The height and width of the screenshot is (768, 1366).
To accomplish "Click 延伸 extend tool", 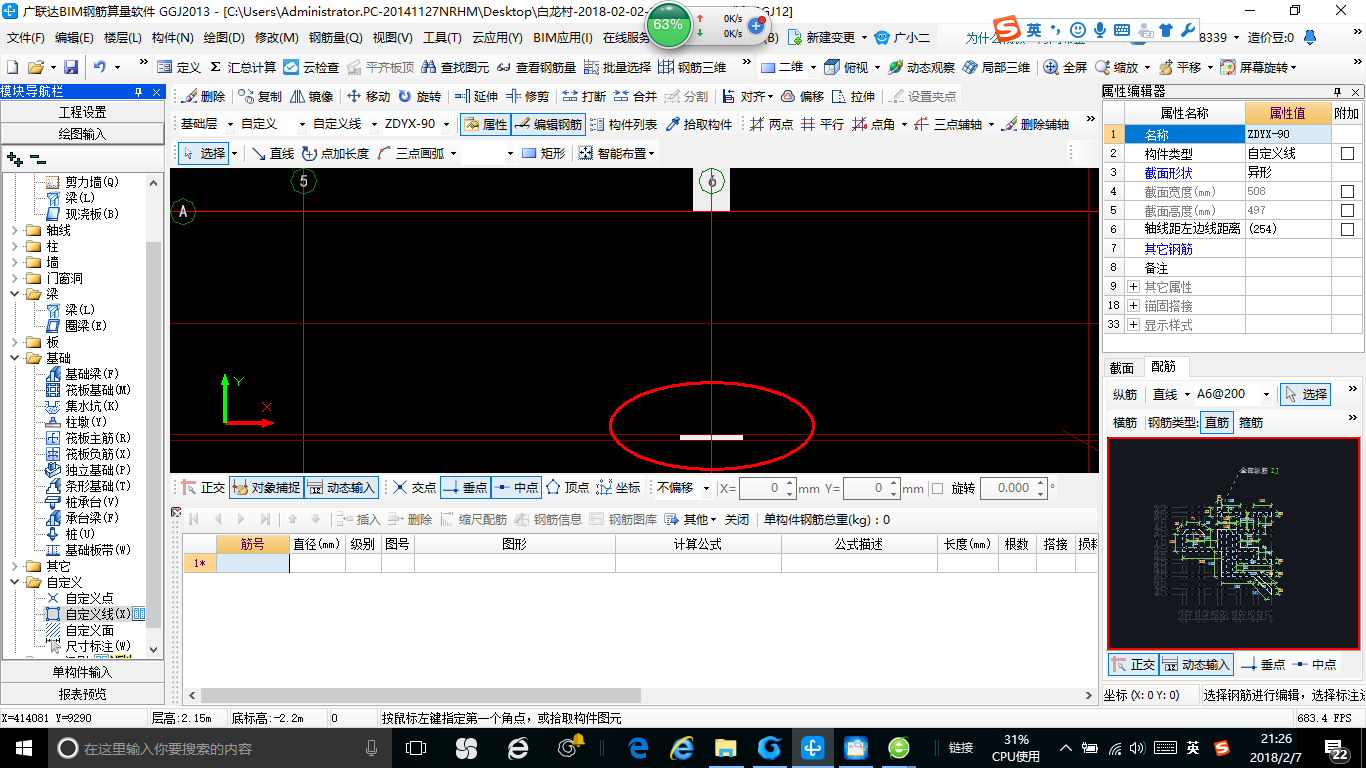I will pyautogui.click(x=476, y=97).
